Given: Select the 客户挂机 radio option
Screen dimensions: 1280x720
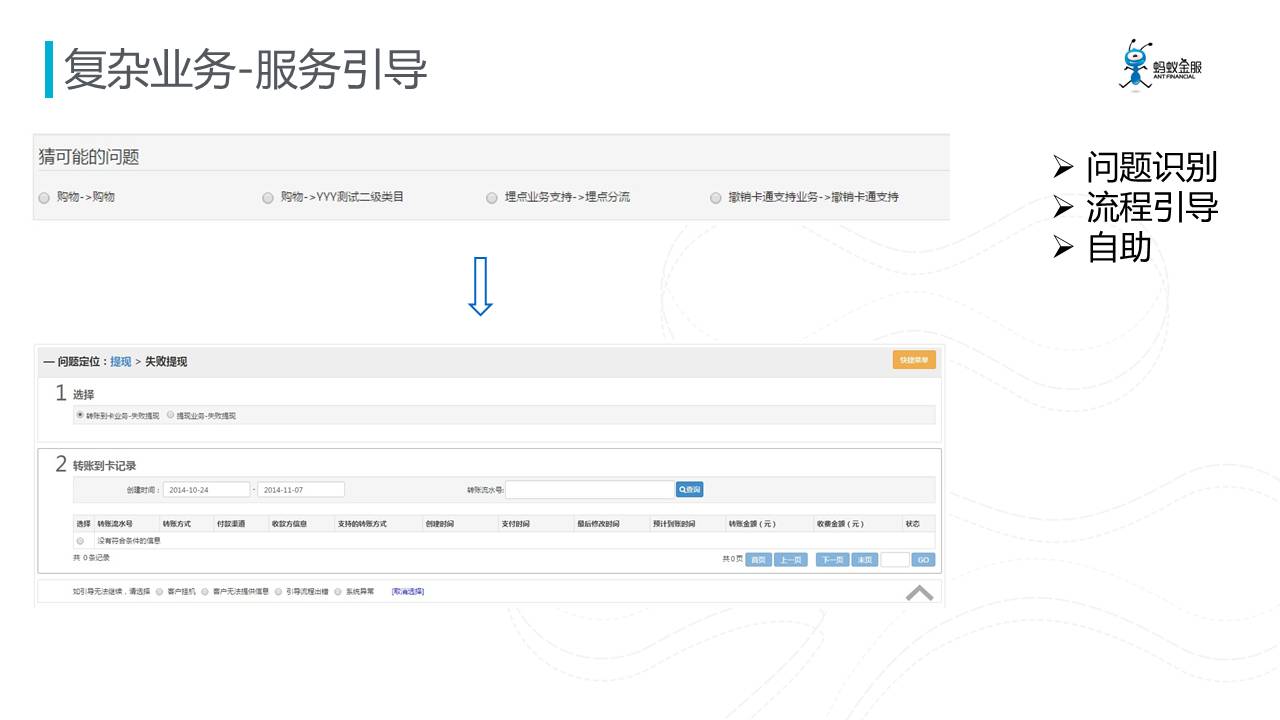Looking at the screenshot, I should 160,592.
